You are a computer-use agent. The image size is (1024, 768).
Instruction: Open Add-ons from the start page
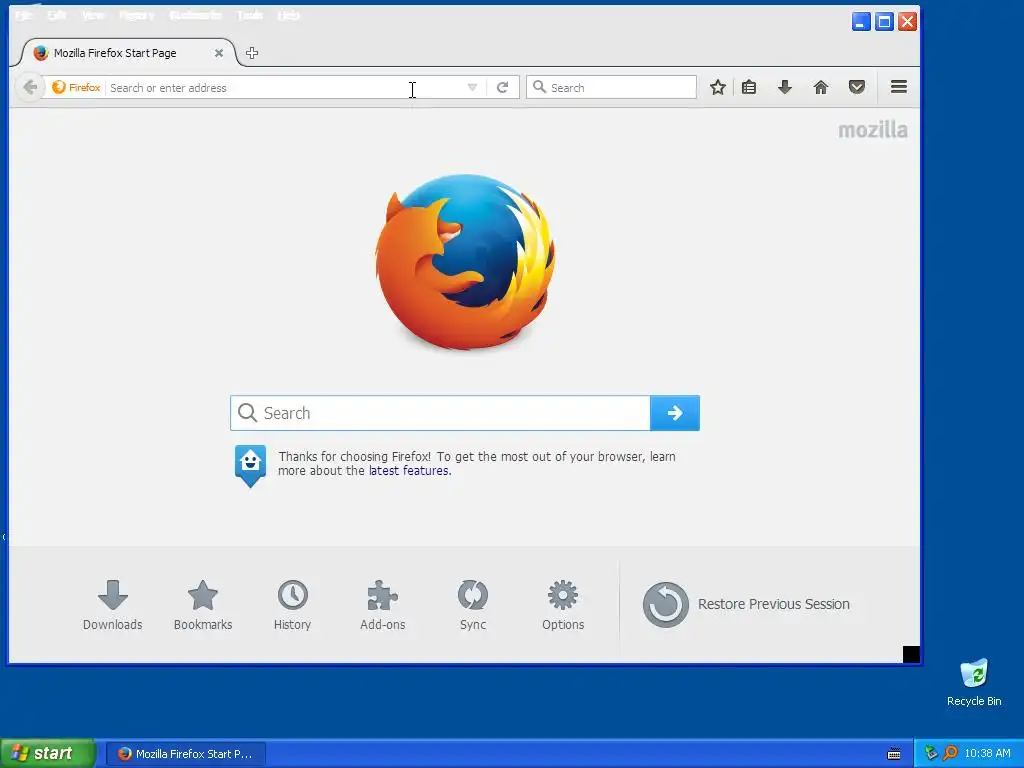click(x=383, y=605)
